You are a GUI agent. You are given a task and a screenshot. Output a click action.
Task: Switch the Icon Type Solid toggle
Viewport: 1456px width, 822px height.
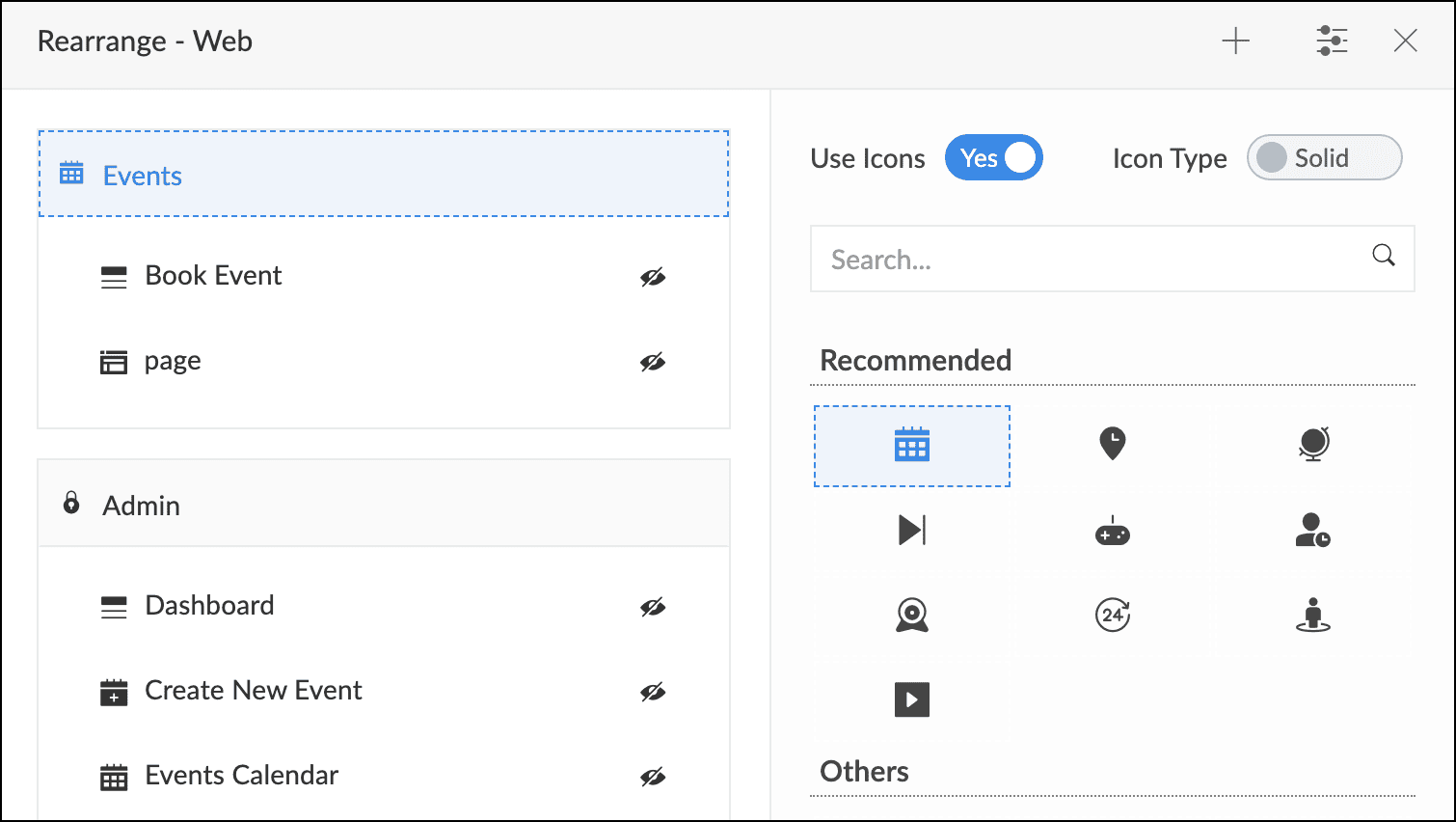pyautogui.click(x=1324, y=158)
